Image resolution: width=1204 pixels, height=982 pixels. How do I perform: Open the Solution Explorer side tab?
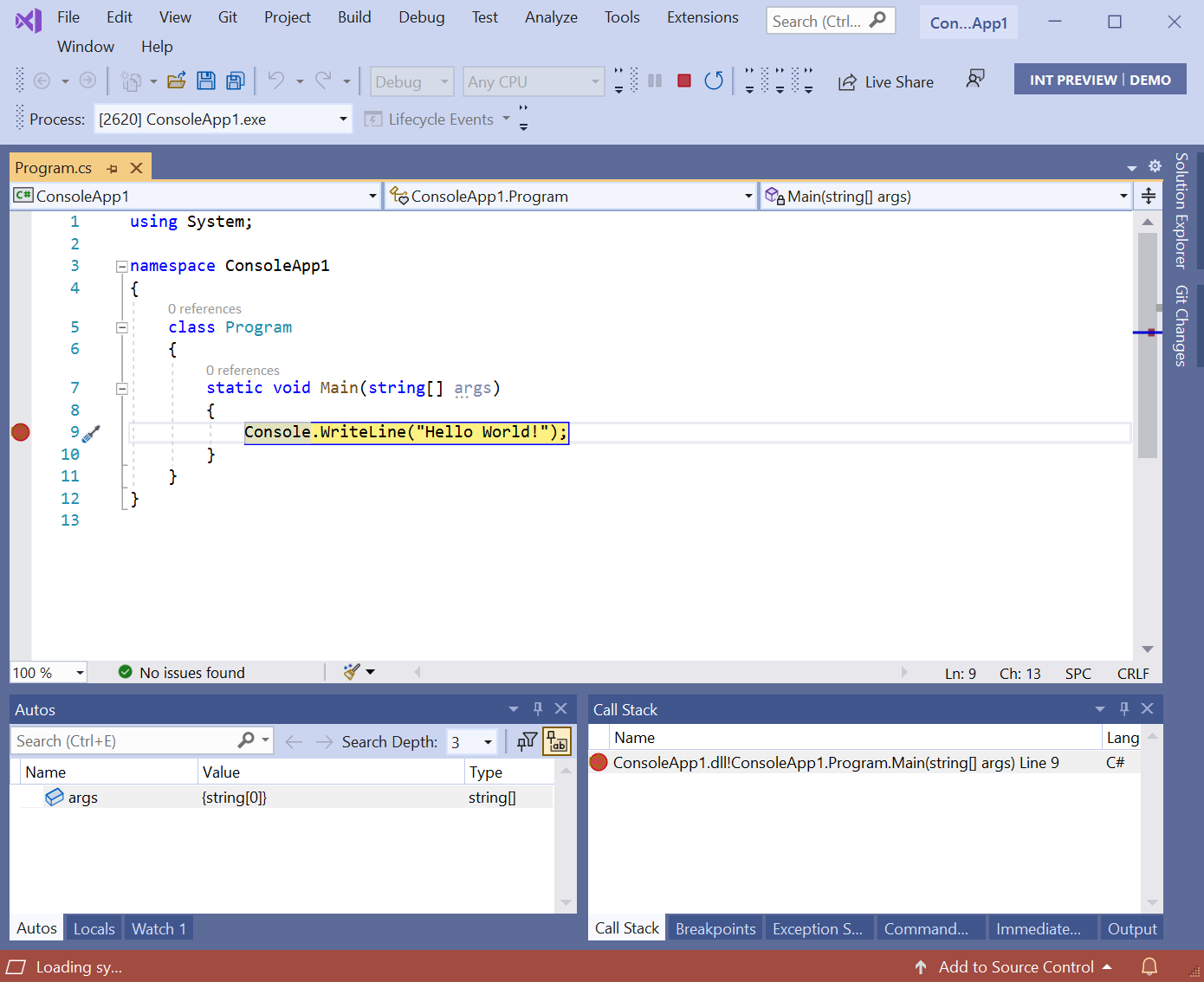[1181, 210]
